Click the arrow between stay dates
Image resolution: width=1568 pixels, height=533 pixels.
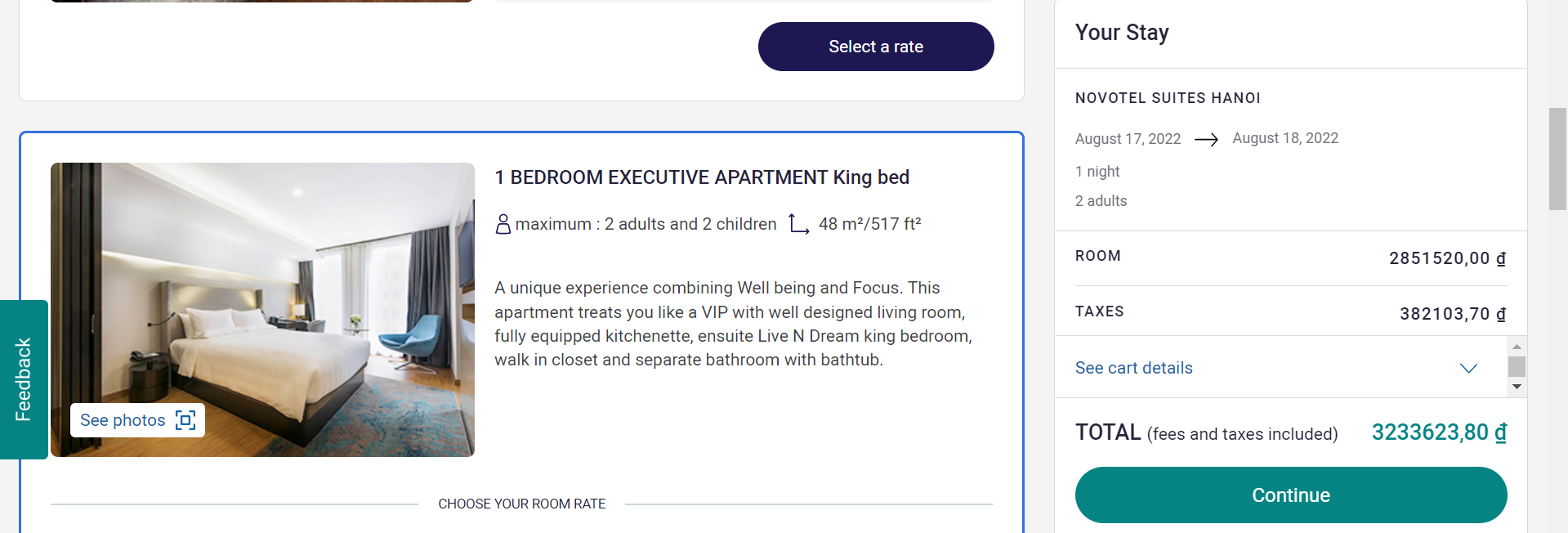pyautogui.click(x=1206, y=140)
